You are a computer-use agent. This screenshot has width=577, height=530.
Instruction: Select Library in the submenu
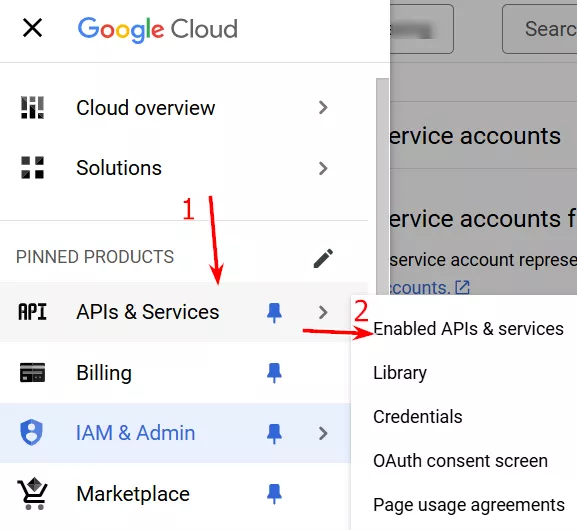pyautogui.click(x=400, y=373)
